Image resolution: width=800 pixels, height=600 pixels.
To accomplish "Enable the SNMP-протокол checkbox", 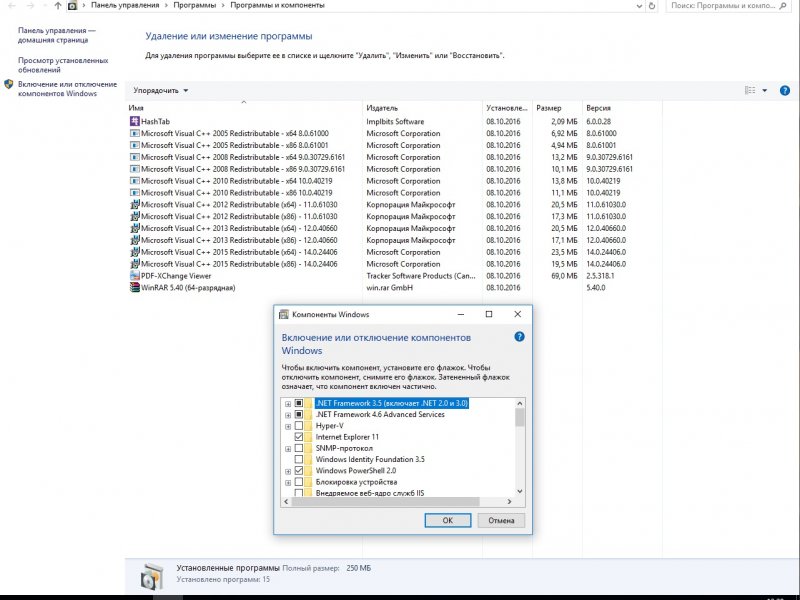I will 299,448.
